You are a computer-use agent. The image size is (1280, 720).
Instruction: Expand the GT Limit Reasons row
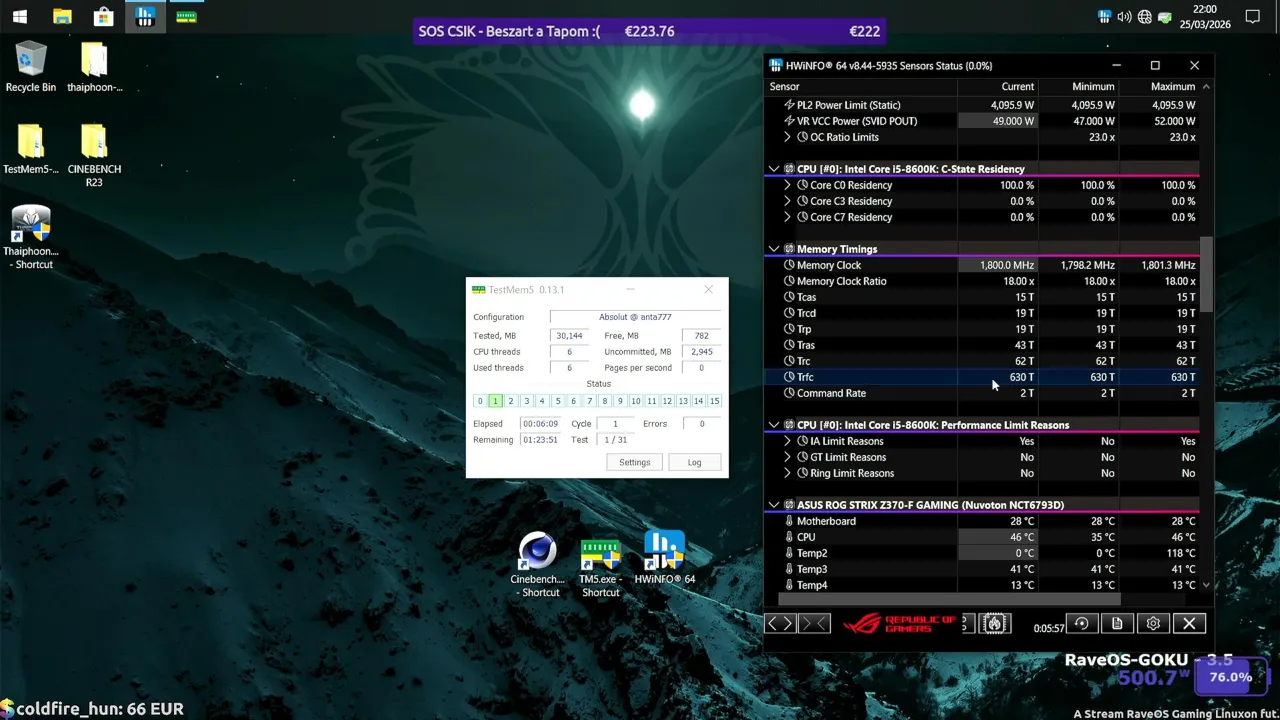pos(787,457)
